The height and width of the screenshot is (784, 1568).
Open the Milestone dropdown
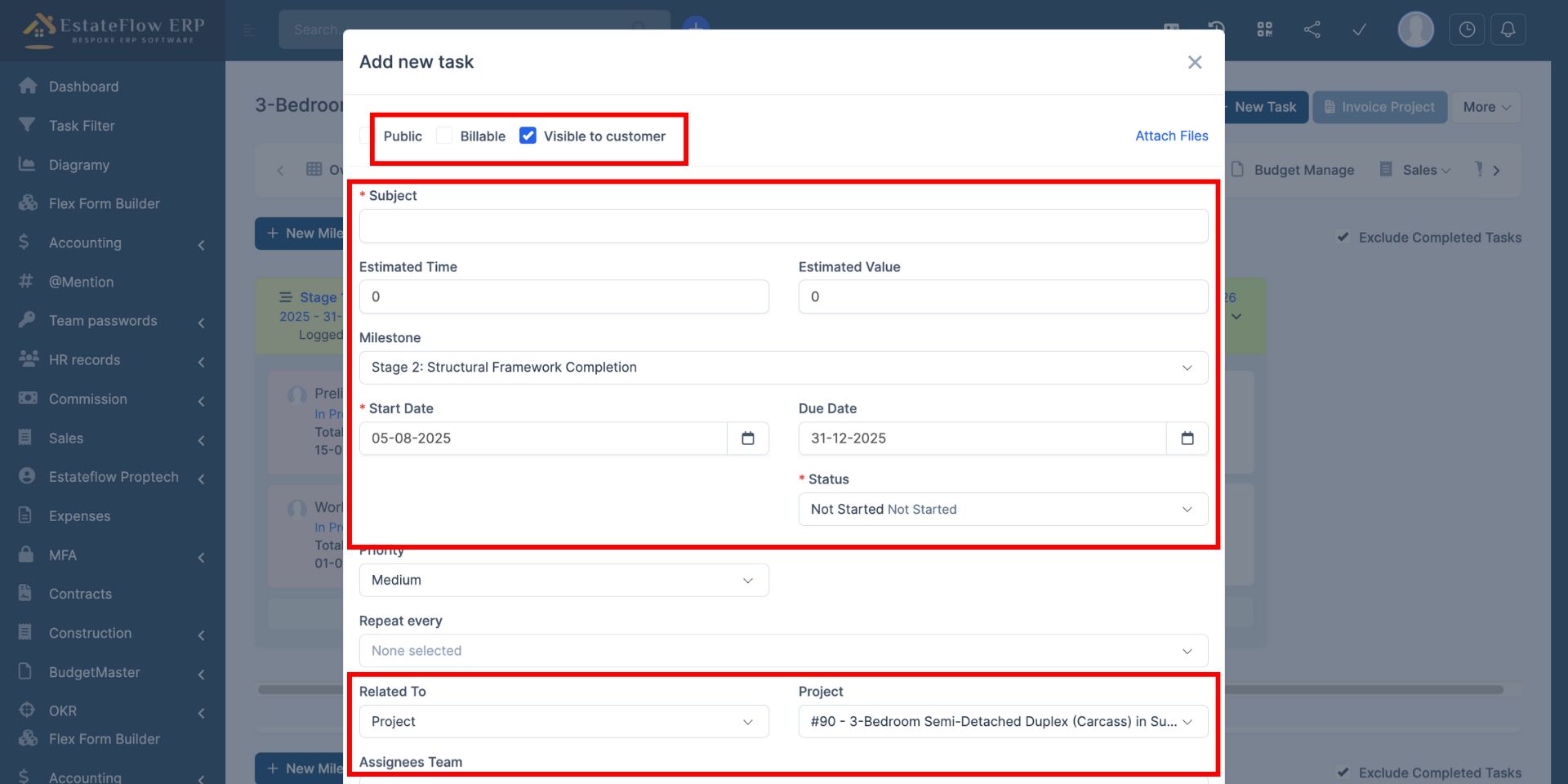(x=782, y=367)
